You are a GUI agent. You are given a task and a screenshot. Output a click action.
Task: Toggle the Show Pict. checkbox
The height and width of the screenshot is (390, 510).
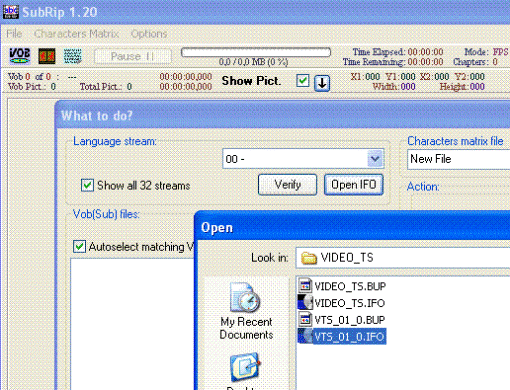click(303, 81)
